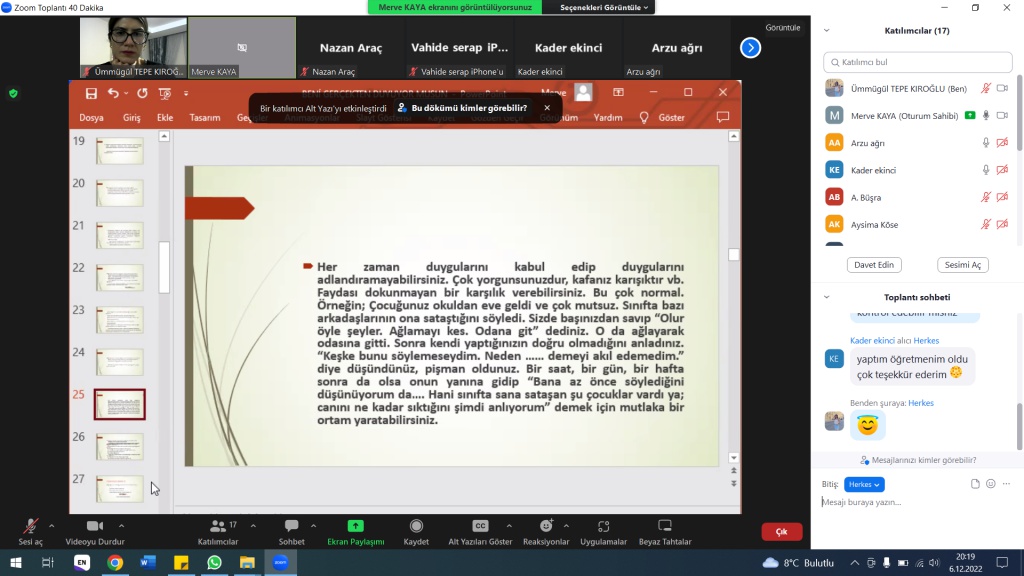Open Reaksiyonlar emoji reactions
The width and height of the screenshot is (1024, 576).
546,526
